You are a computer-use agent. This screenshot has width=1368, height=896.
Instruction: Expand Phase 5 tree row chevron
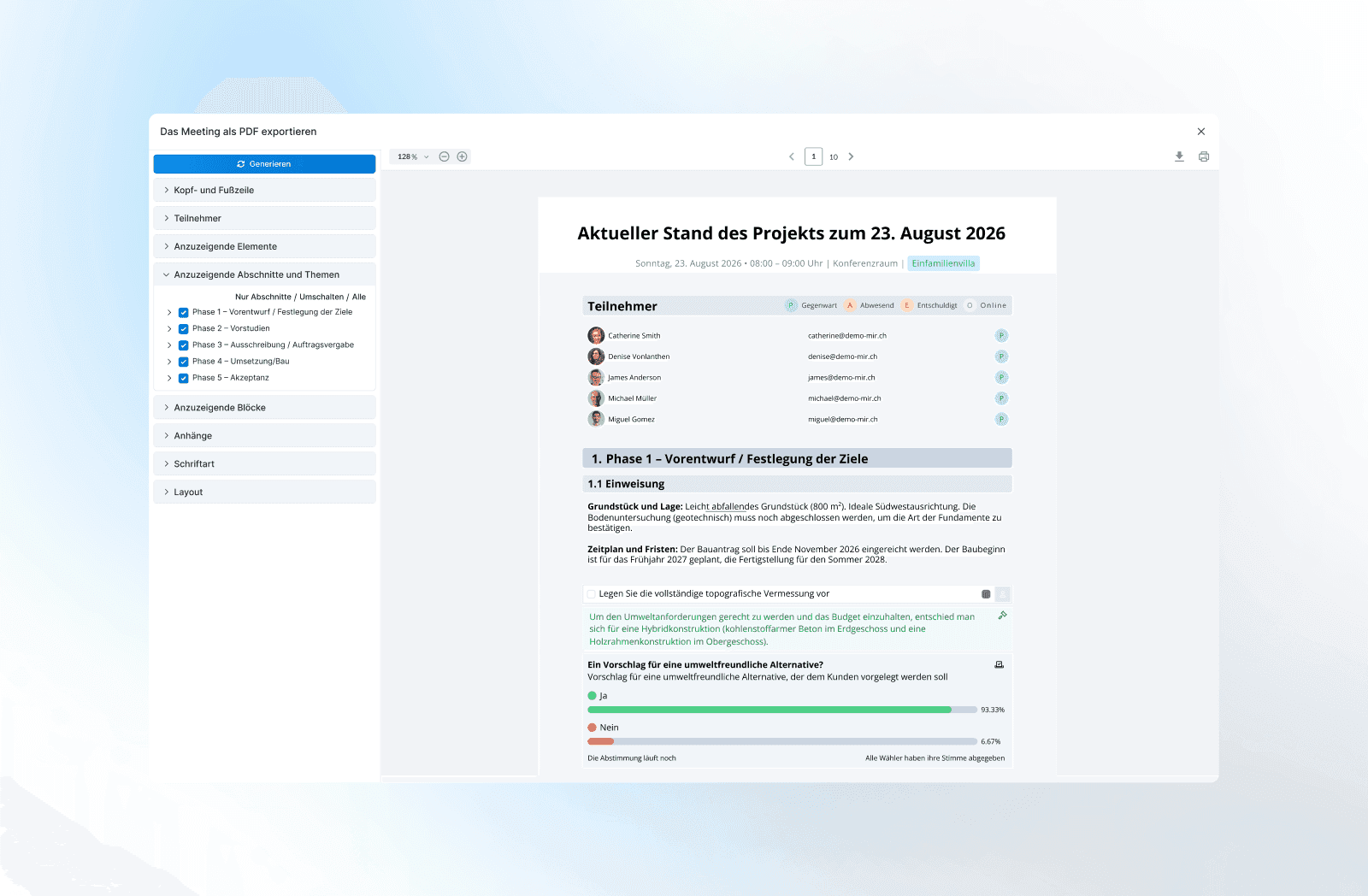click(x=169, y=378)
